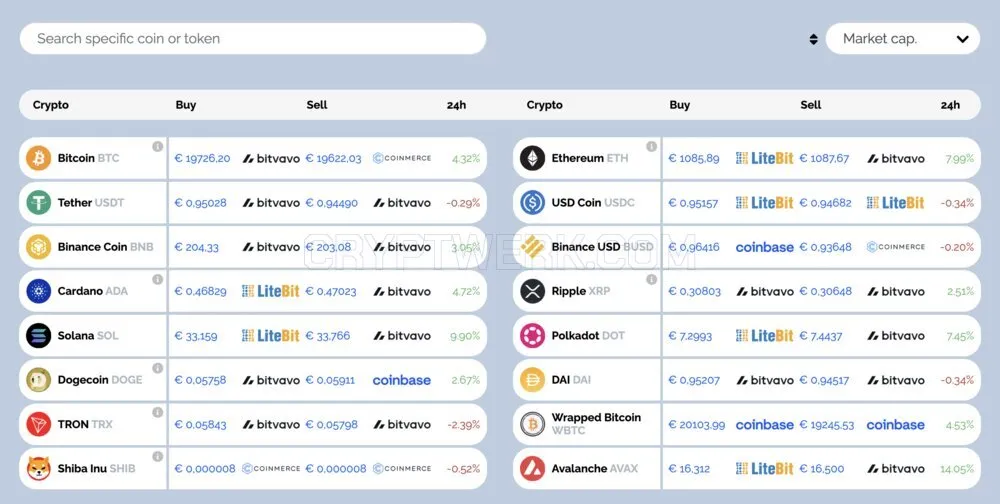Click the right Sell column header

tap(811, 105)
